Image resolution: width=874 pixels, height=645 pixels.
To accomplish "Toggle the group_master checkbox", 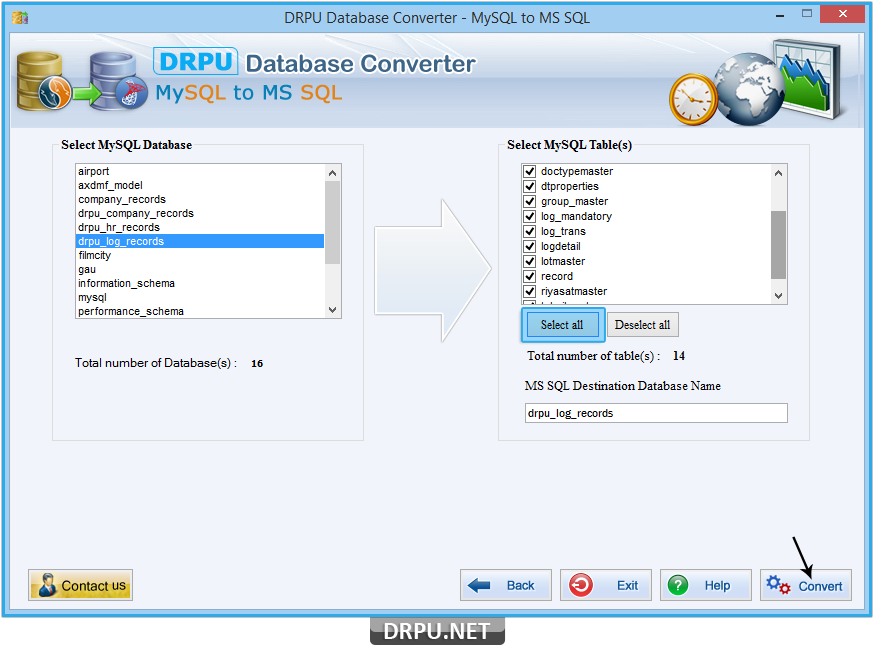I will pyautogui.click(x=530, y=201).
